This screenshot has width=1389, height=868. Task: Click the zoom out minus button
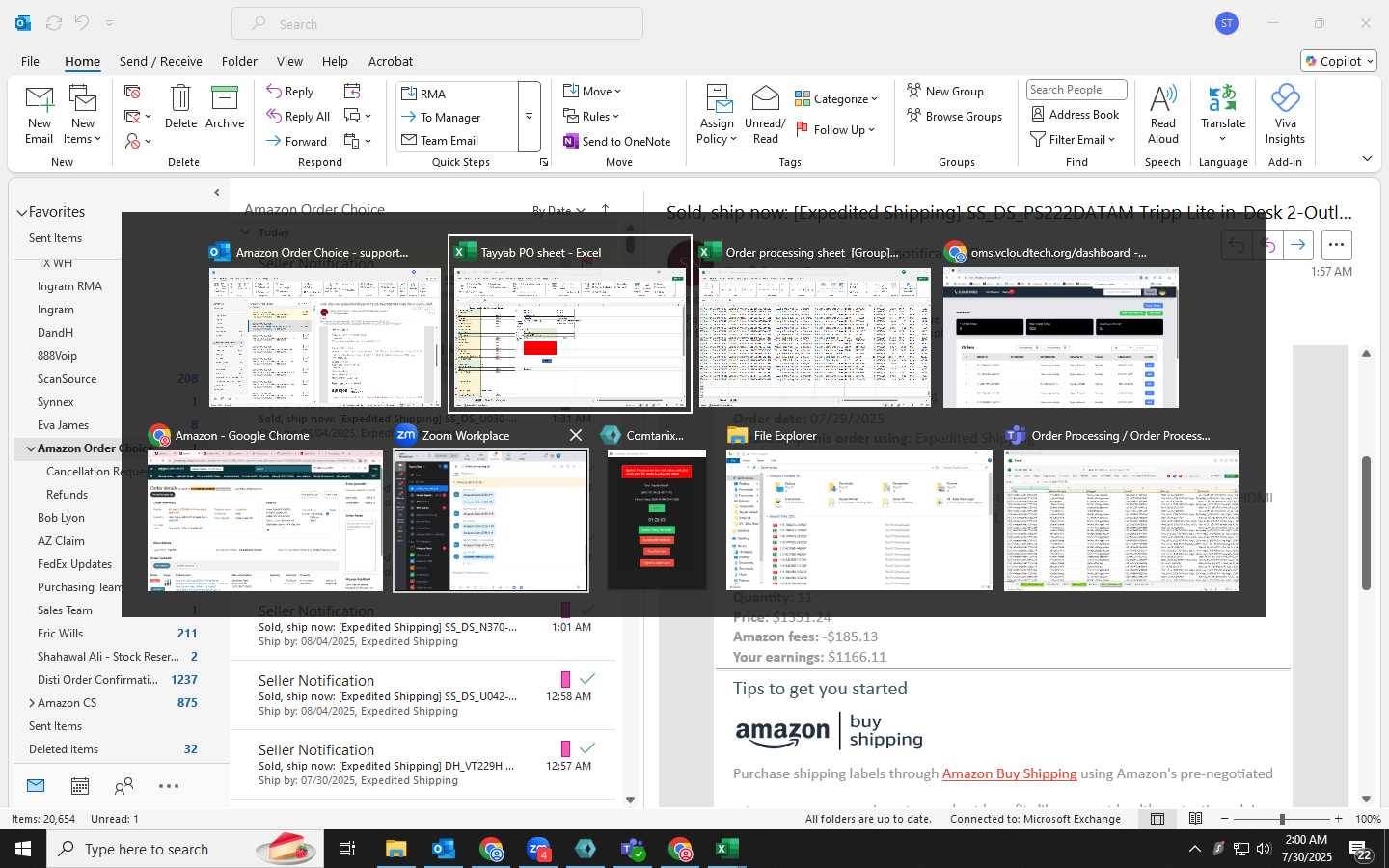1225,819
